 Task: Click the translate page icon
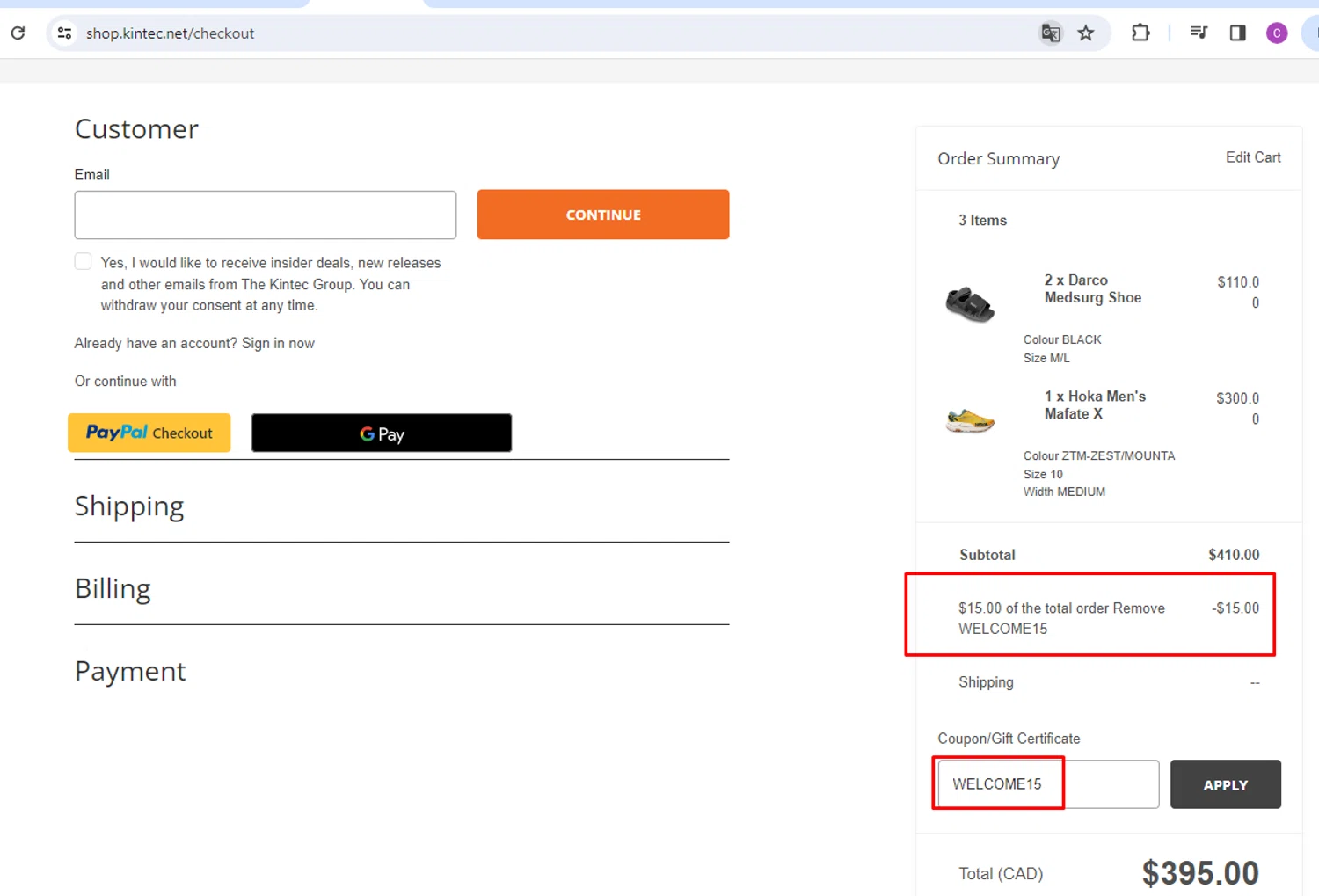[x=1050, y=33]
